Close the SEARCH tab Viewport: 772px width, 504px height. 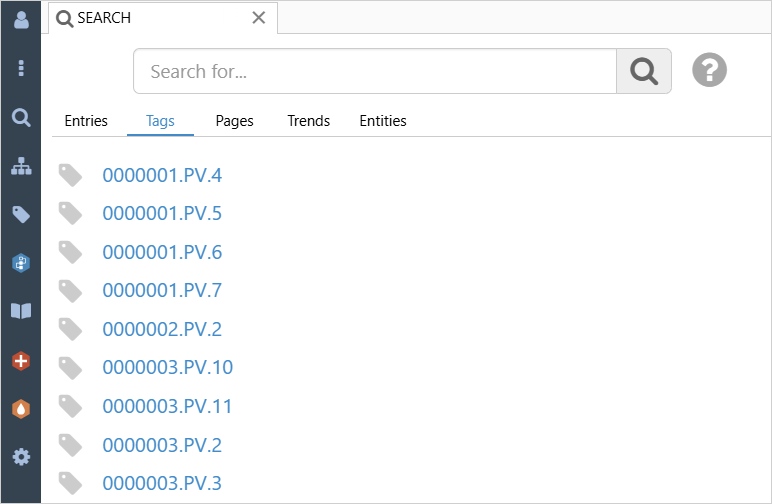click(259, 18)
